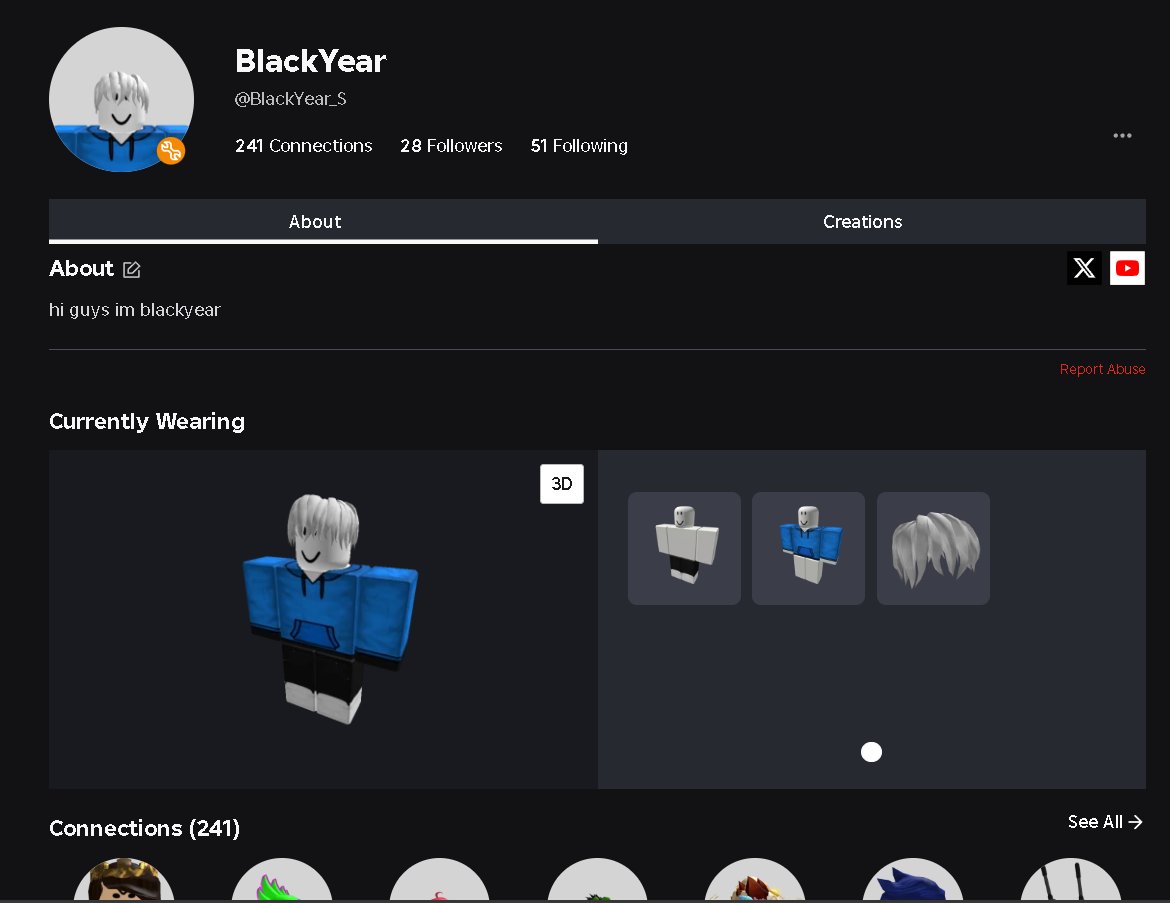View the 51 Following list

[579, 146]
